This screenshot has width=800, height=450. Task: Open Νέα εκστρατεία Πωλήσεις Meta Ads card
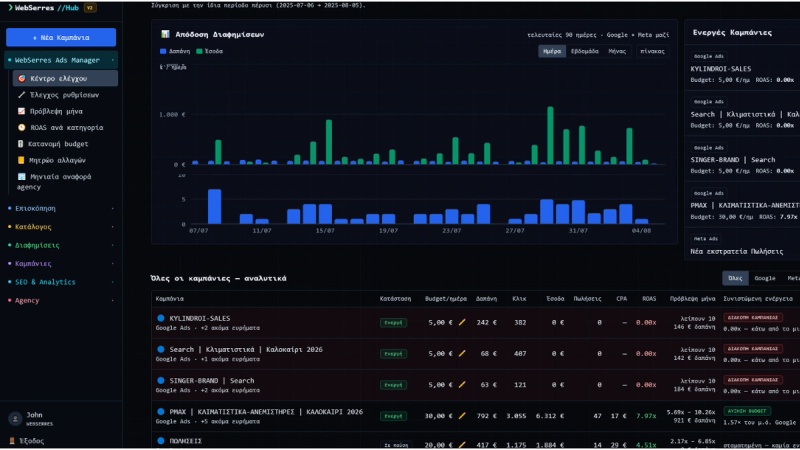tap(742, 246)
